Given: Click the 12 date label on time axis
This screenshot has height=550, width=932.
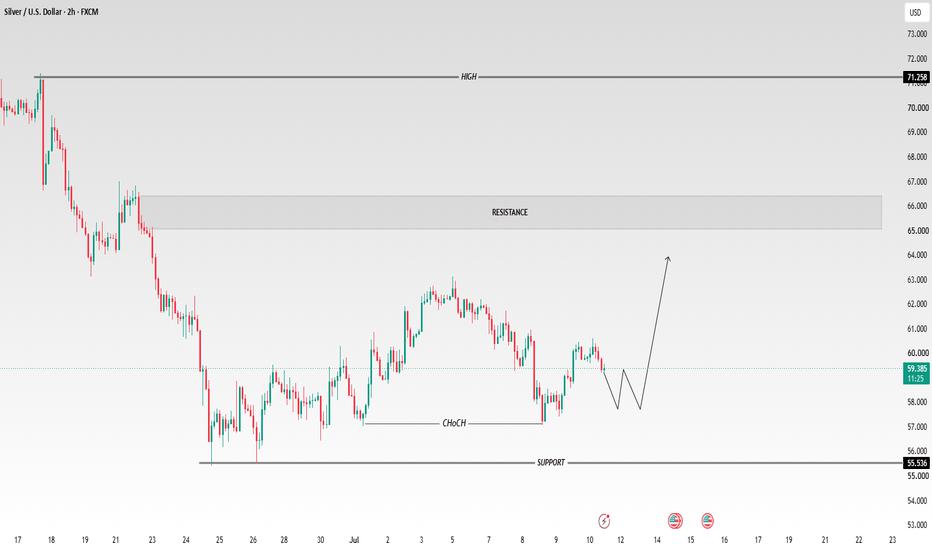Looking at the screenshot, I should click(x=621, y=540).
